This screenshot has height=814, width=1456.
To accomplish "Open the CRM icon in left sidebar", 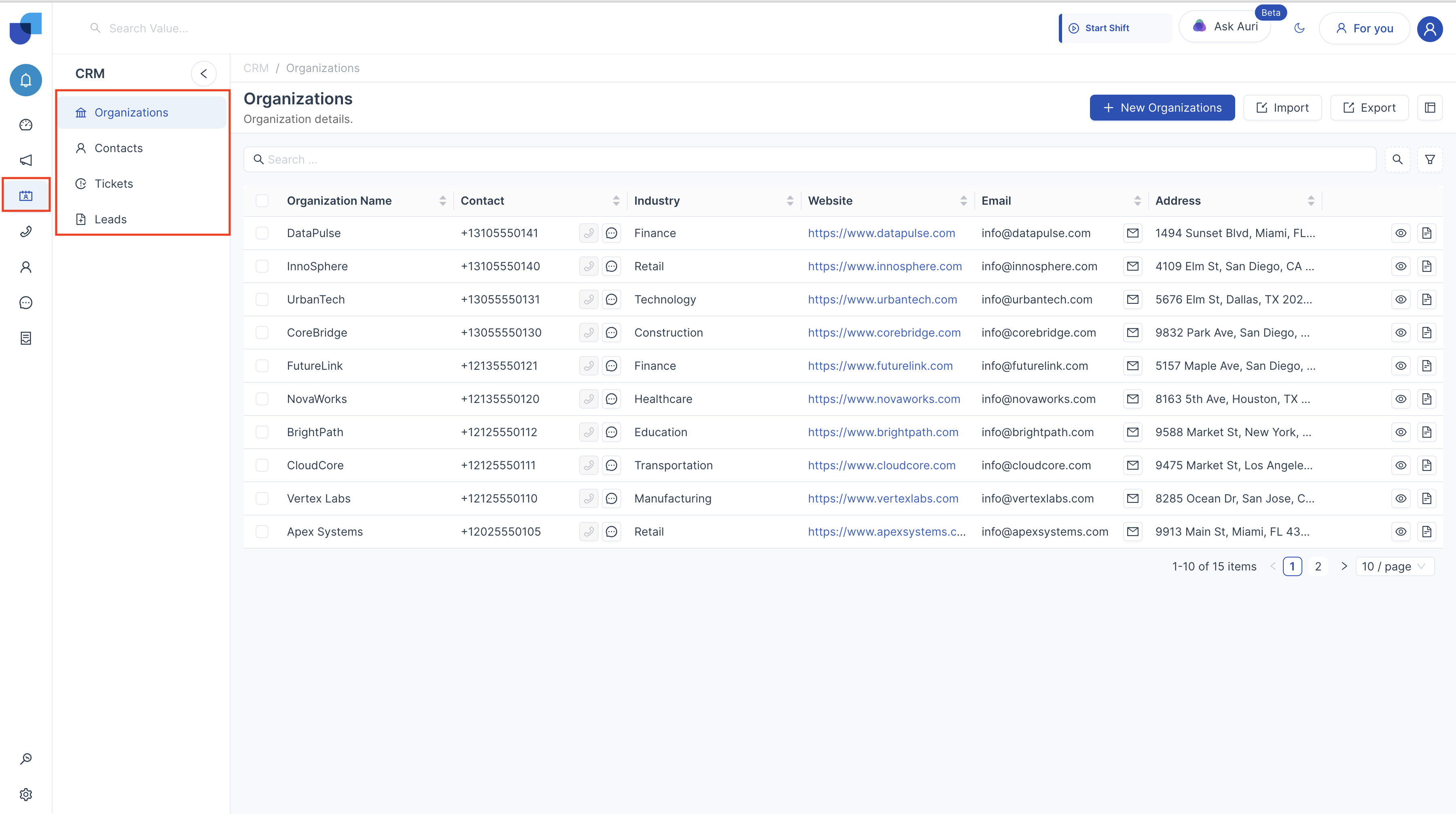I will 26,195.
